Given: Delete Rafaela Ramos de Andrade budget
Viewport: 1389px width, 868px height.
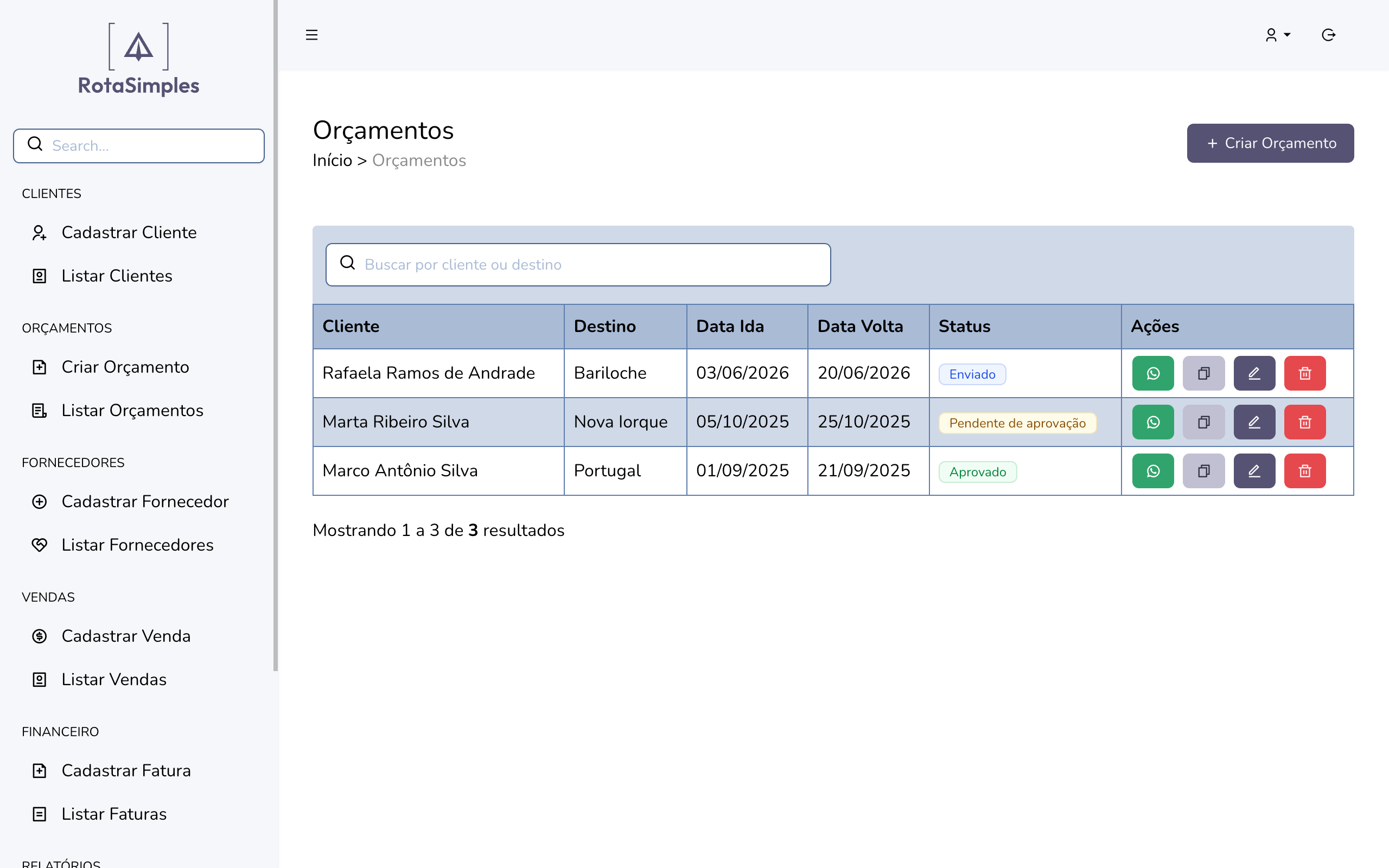Looking at the screenshot, I should coord(1304,373).
